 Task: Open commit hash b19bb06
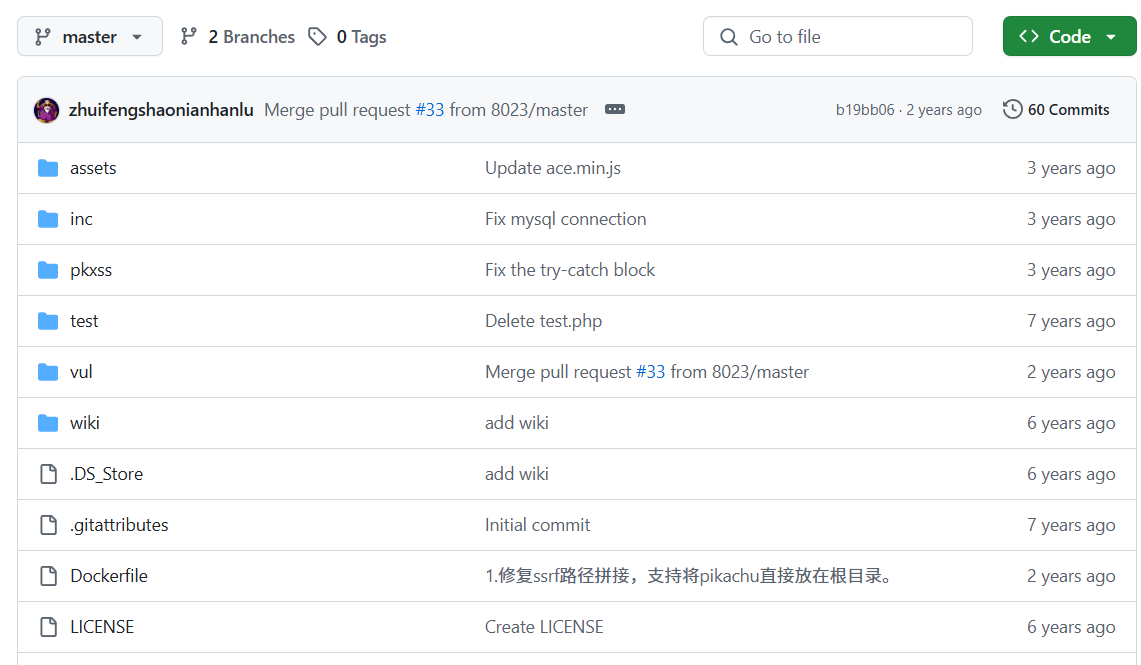tap(864, 110)
